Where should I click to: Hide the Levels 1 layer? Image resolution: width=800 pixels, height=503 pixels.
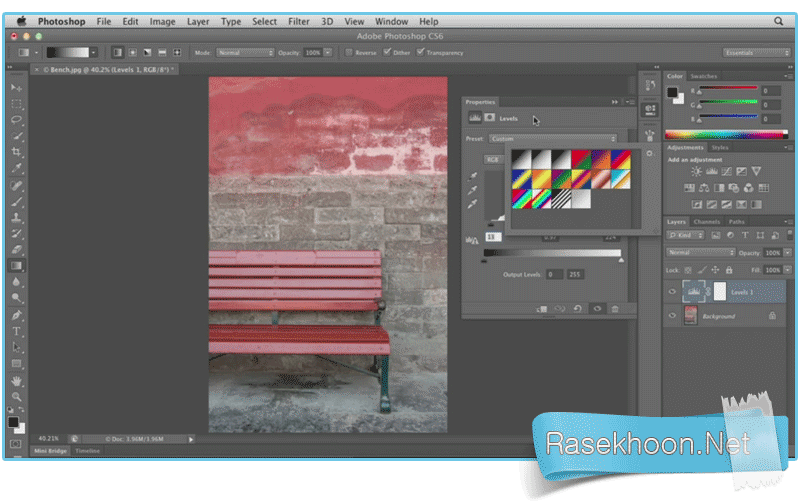(x=672, y=292)
